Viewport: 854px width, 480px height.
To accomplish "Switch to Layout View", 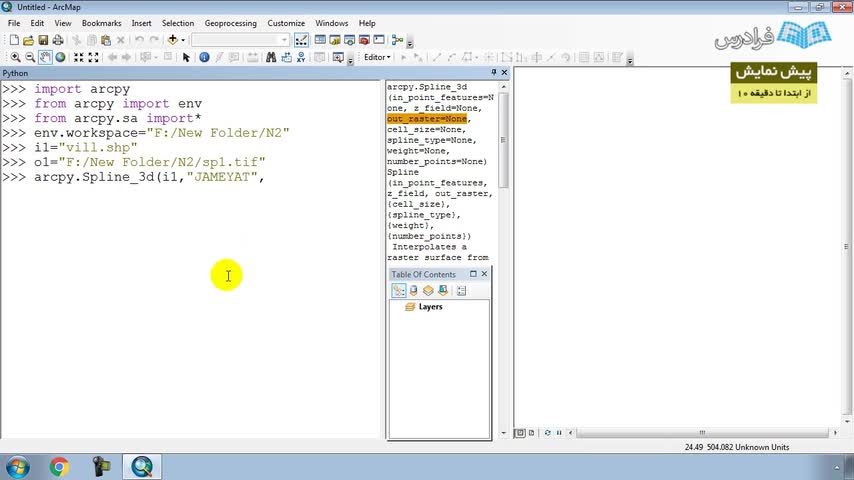I will coord(532,433).
